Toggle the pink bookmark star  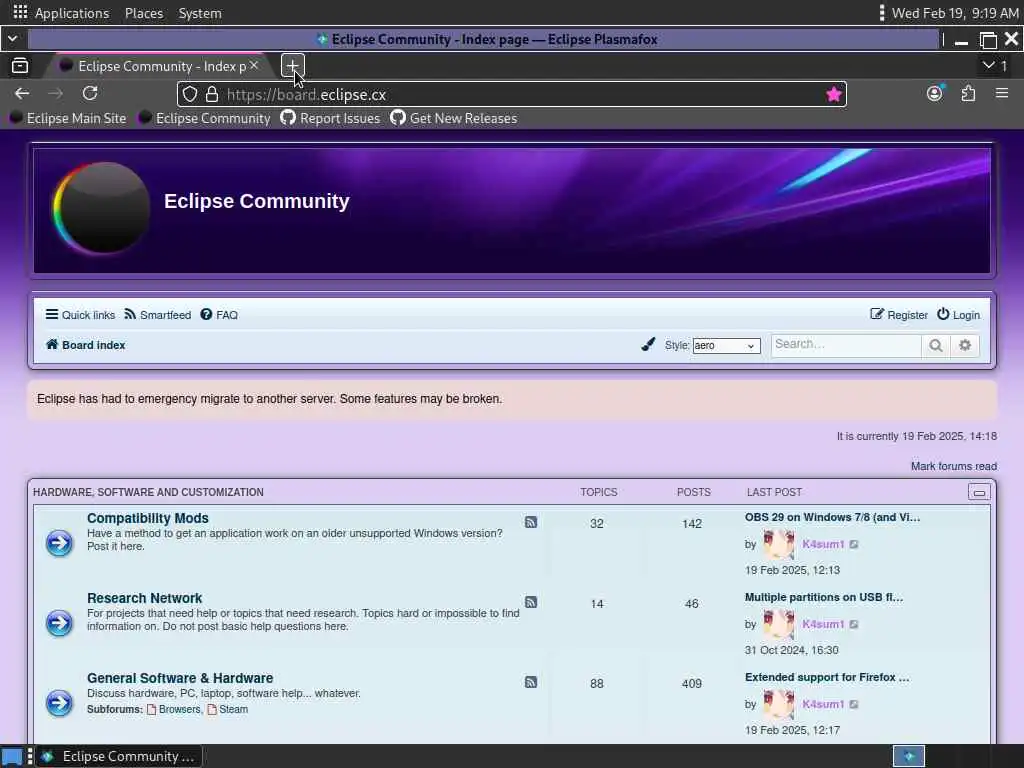[833, 94]
